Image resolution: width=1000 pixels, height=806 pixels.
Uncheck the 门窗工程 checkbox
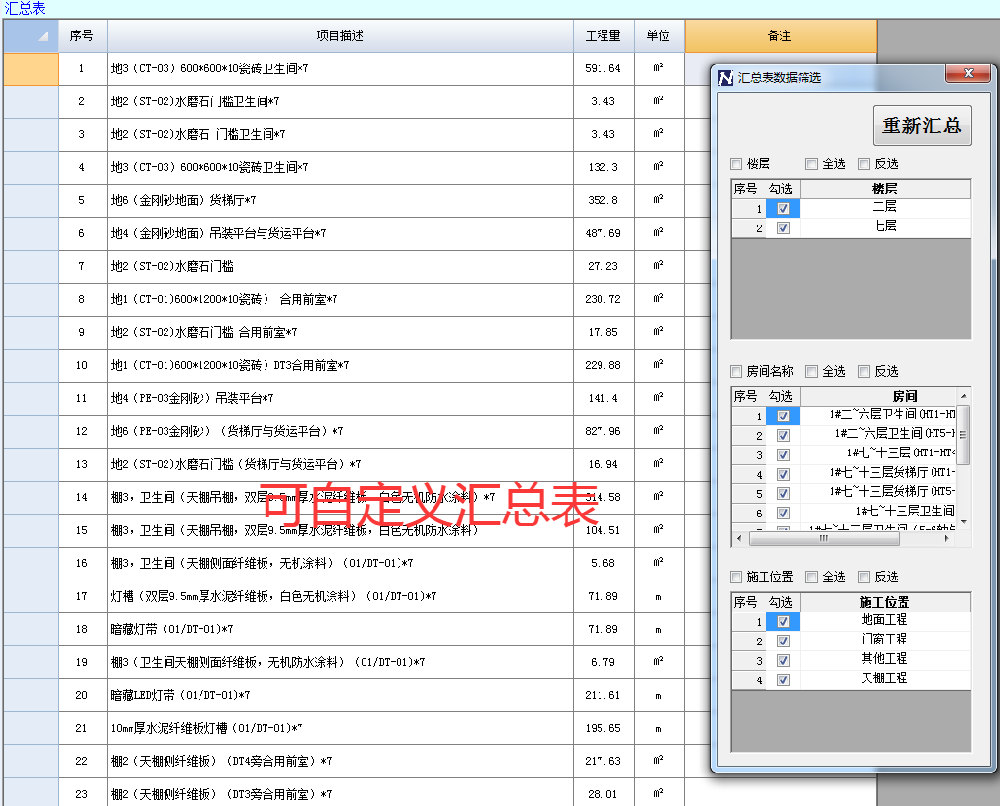(783, 641)
